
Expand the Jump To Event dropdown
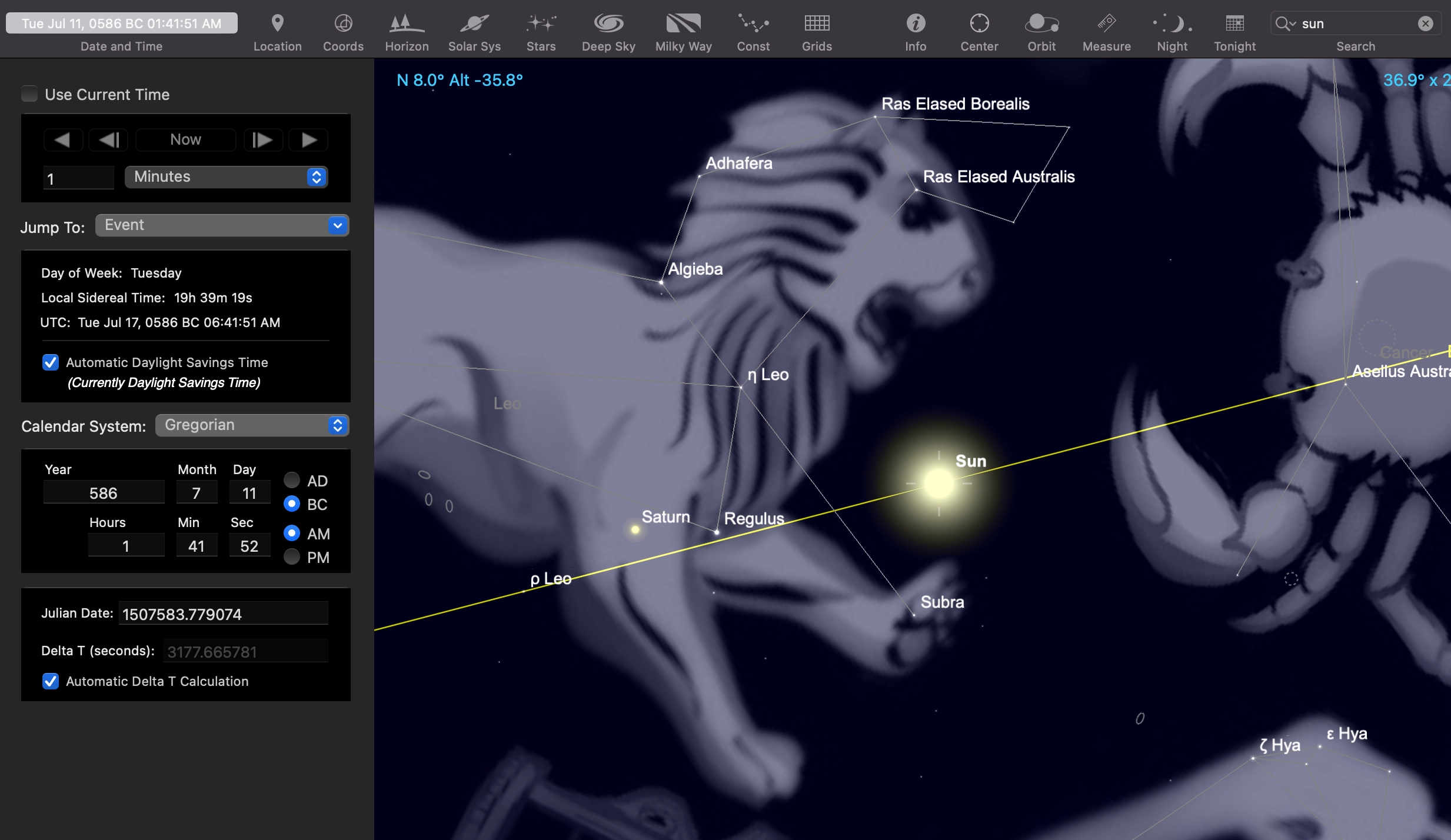[x=222, y=225]
